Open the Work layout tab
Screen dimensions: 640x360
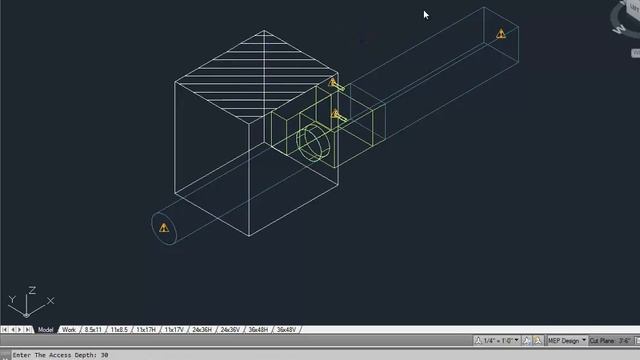click(69, 329)
